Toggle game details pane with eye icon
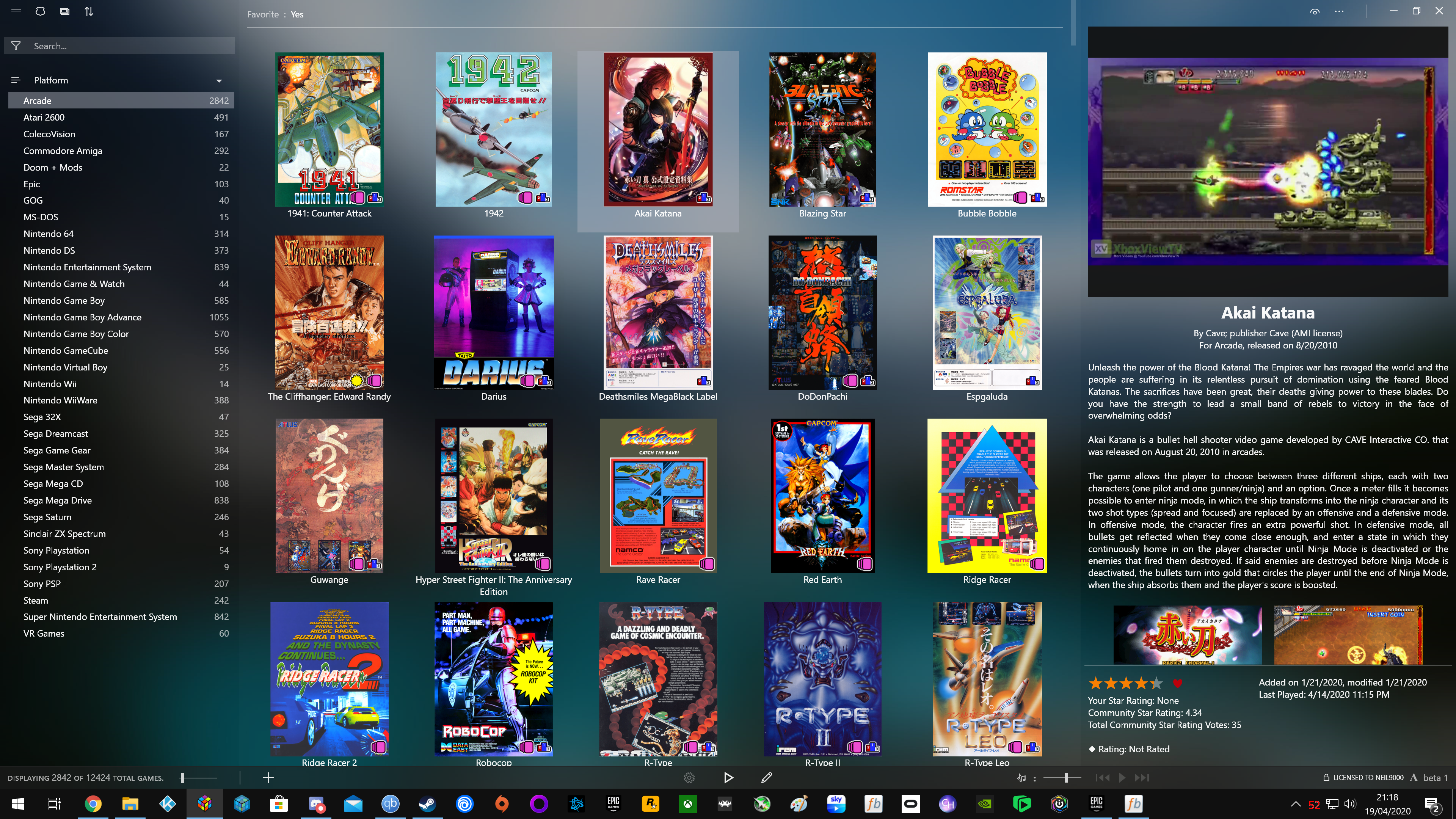This screenshot has width=1456, height=819. [x=1315, y=11]
